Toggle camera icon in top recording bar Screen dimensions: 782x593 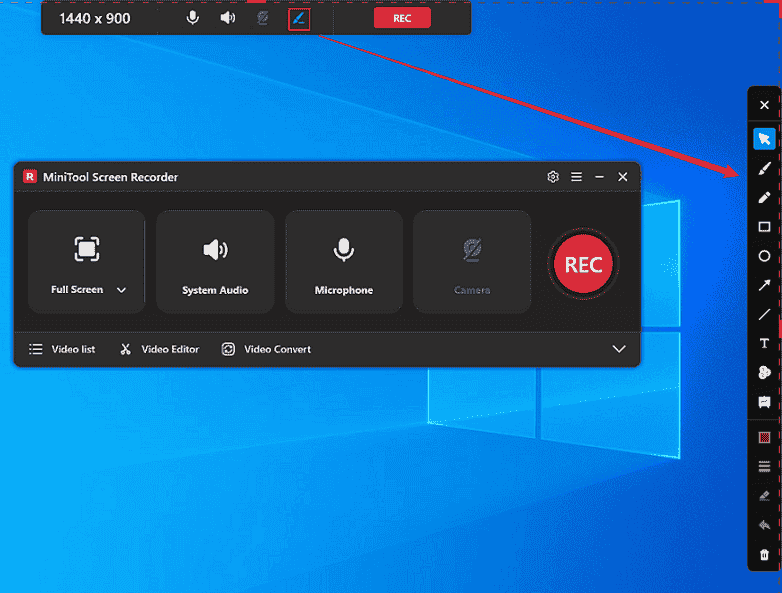[x=263, y=18]
